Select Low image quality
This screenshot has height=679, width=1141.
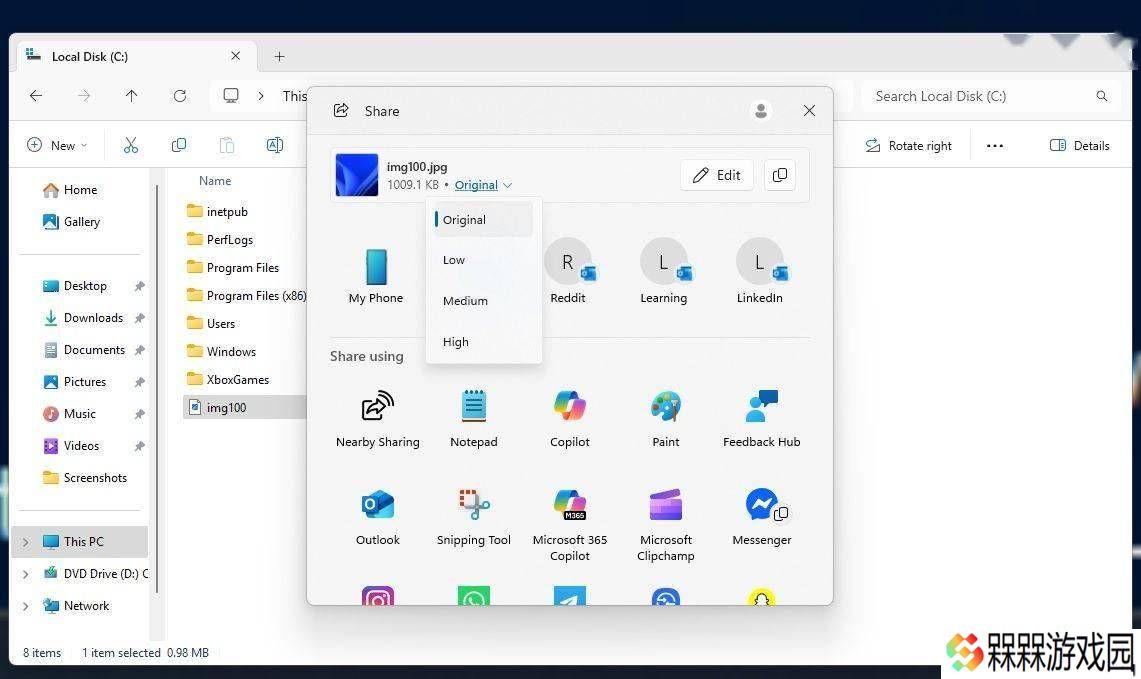tap(483, 260)
